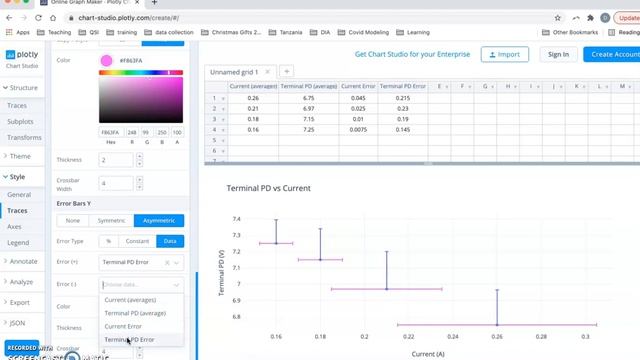Click the Error (-) choose data field

coord(141,284)
